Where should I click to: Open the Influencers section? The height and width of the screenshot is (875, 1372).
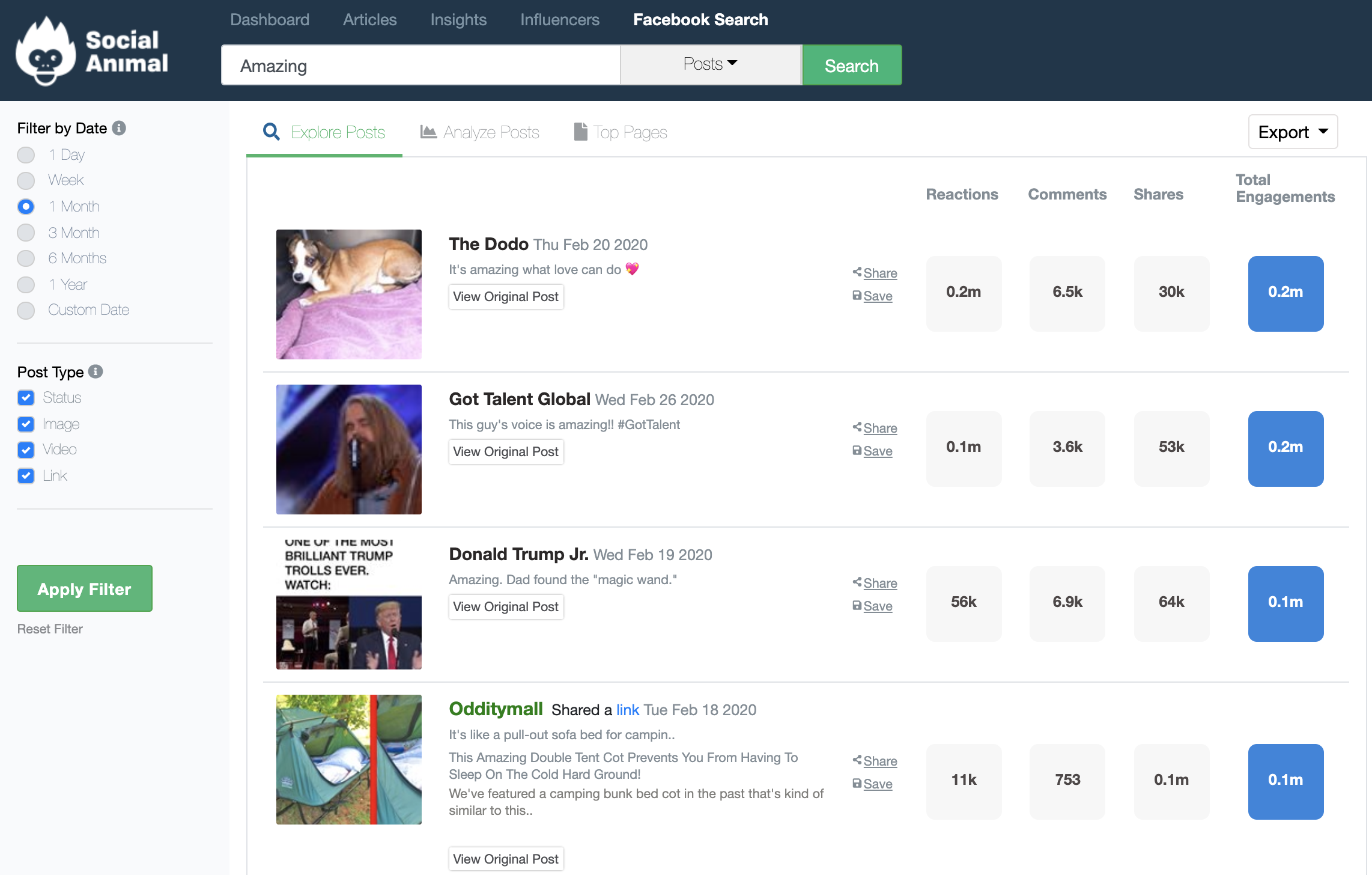[560, 20]
